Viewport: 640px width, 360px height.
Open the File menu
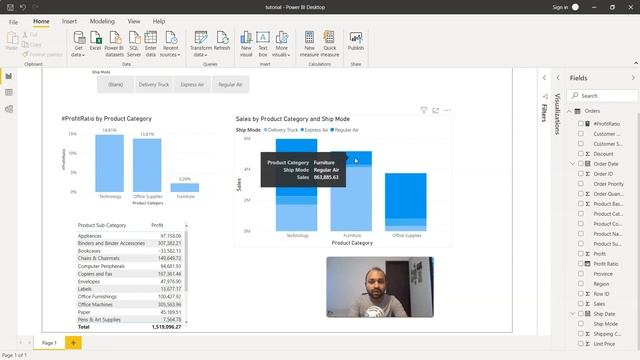coord(13,22)
